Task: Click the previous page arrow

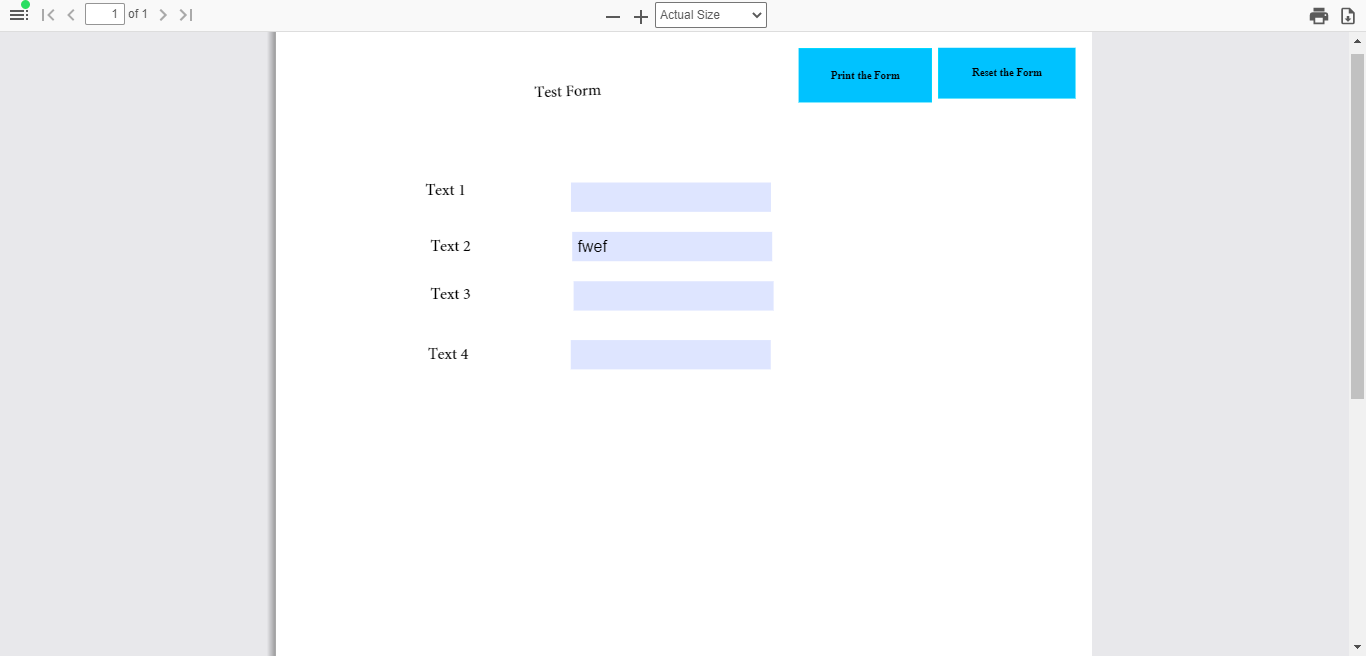Action: 70,14
